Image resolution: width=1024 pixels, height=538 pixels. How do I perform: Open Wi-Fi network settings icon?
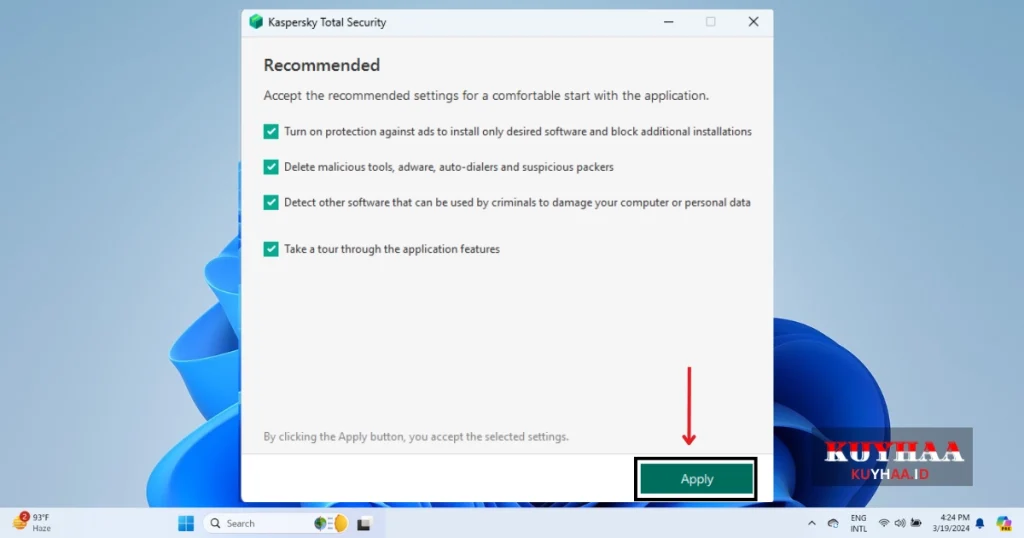click(884, 523)
